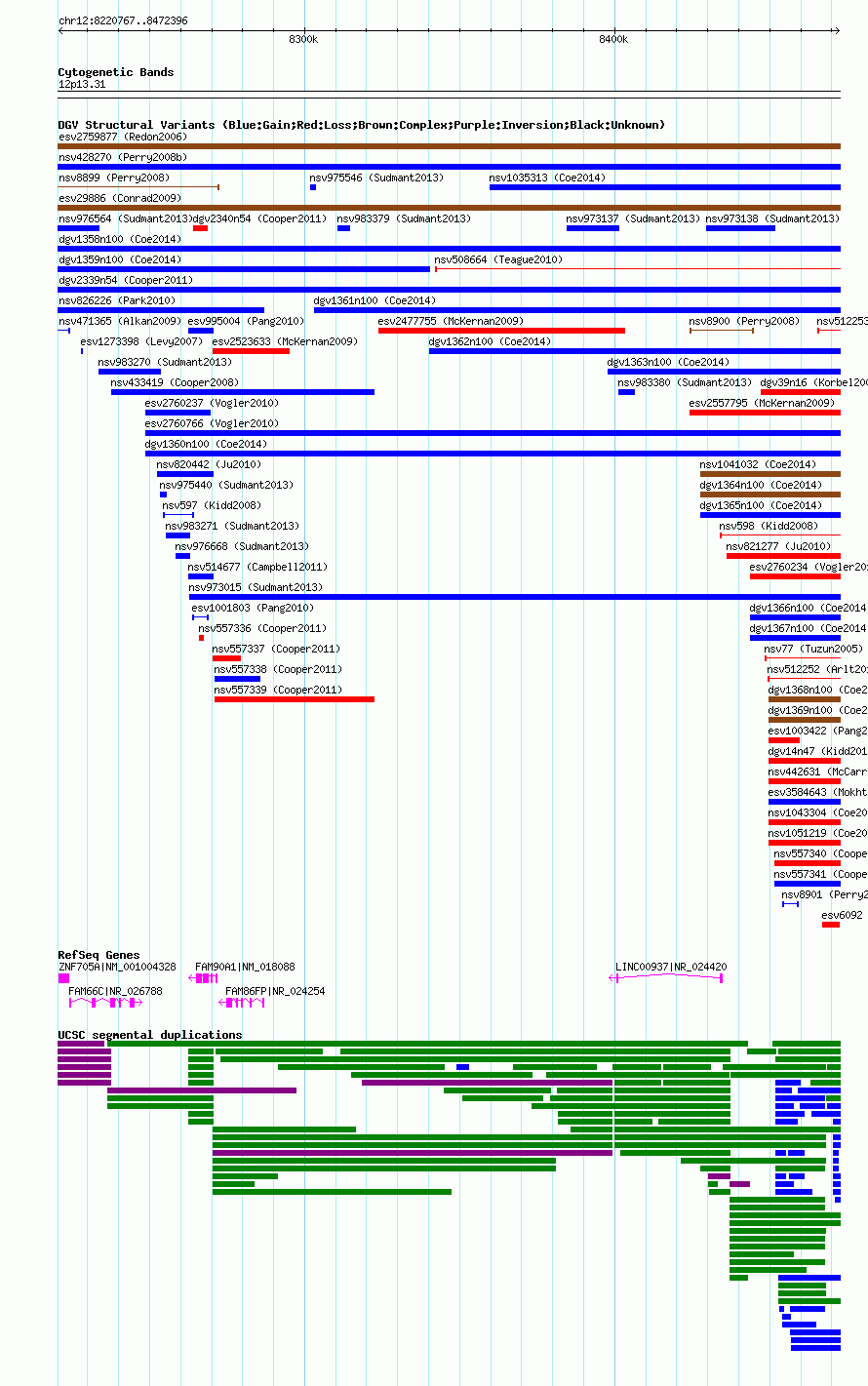
Task: Open gene LINC00937|NR_024420 label
Action: click(671, 967)
